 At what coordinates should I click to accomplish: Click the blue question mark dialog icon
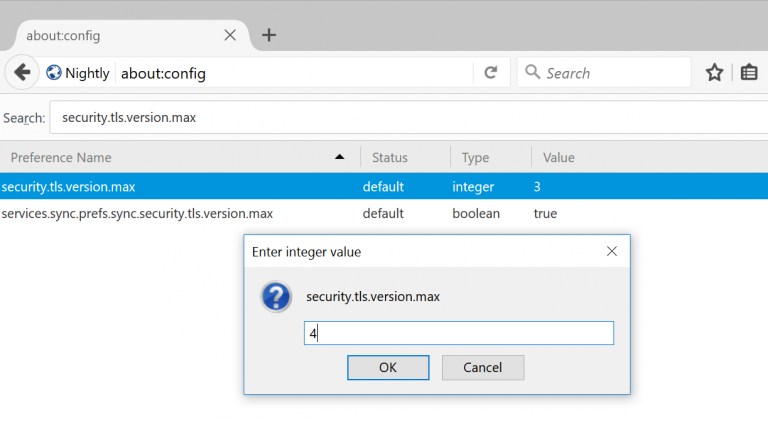pyautogui.click(x=276, y=296)
